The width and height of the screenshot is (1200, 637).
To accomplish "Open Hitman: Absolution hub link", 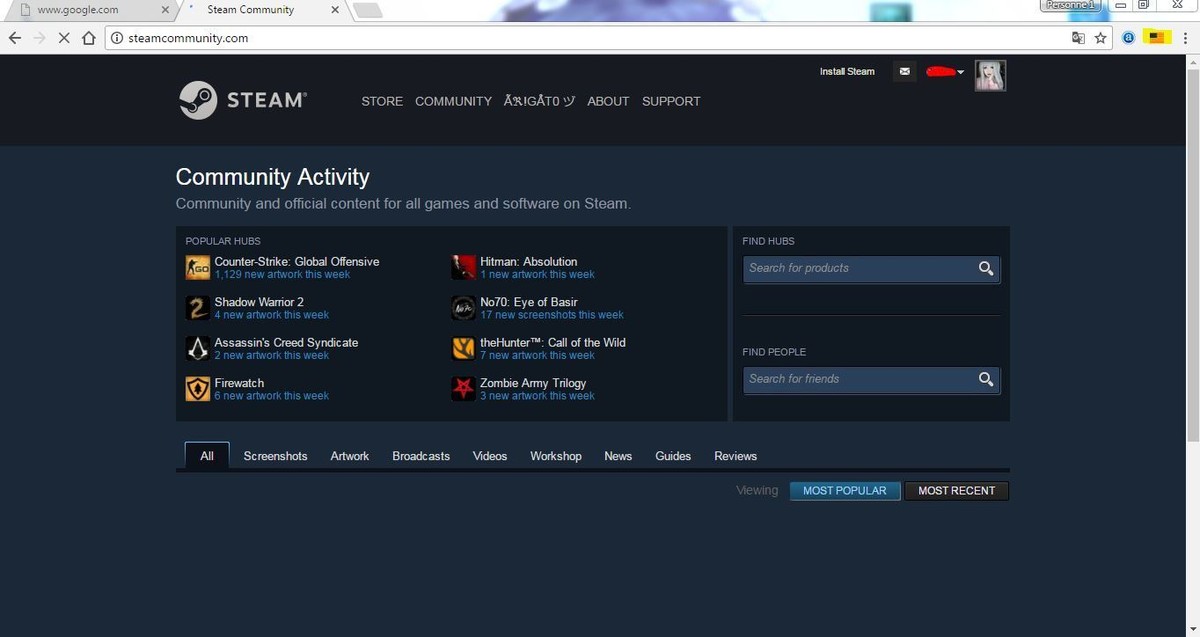I will (x=528, y=262).
